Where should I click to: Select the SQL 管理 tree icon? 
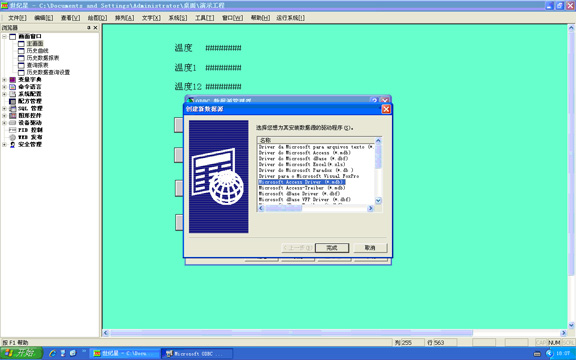12,109
